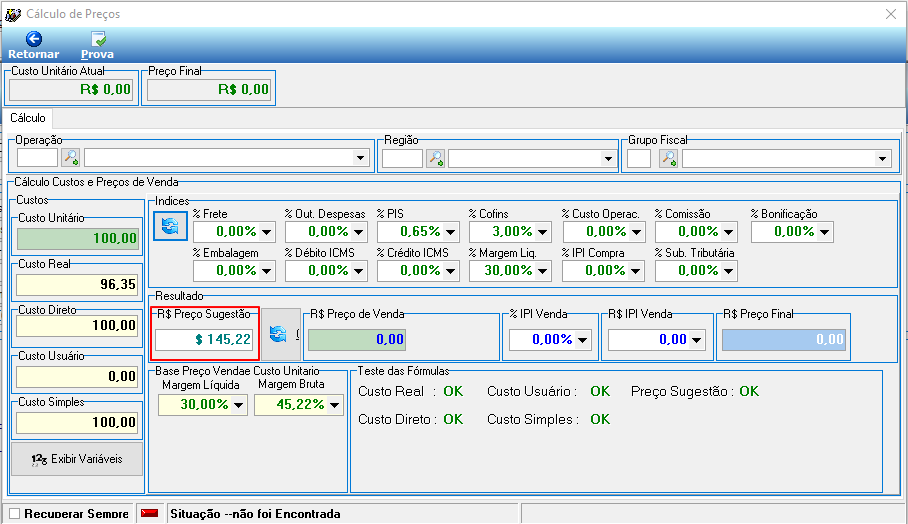The height and width of the screenshot is (524, 908).
Task: Open the R$ IPI Venda dropdown arrow
Action: pyautogui.click(x=697, y=340)
